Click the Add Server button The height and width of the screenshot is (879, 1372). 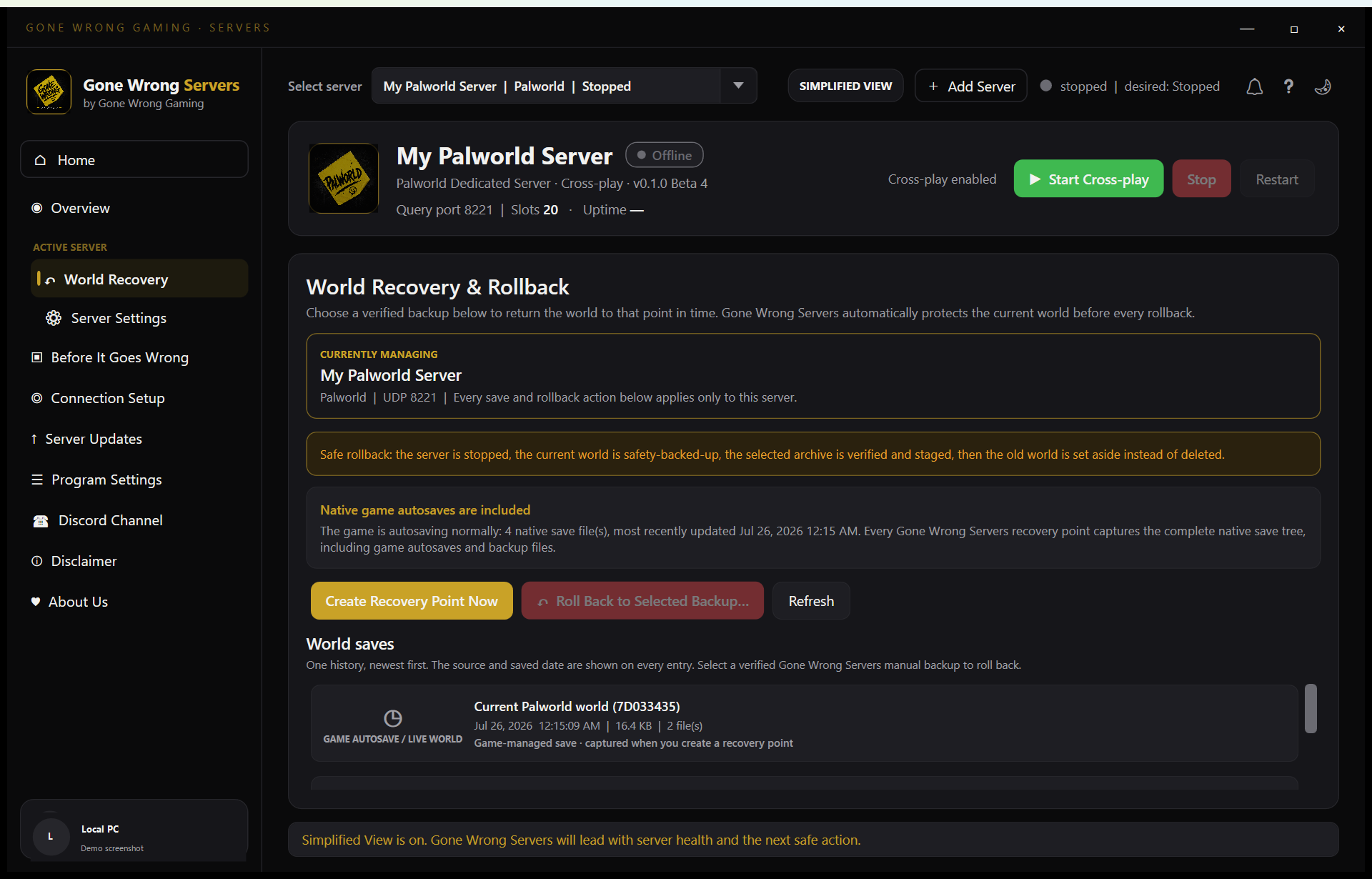point(971,86)
